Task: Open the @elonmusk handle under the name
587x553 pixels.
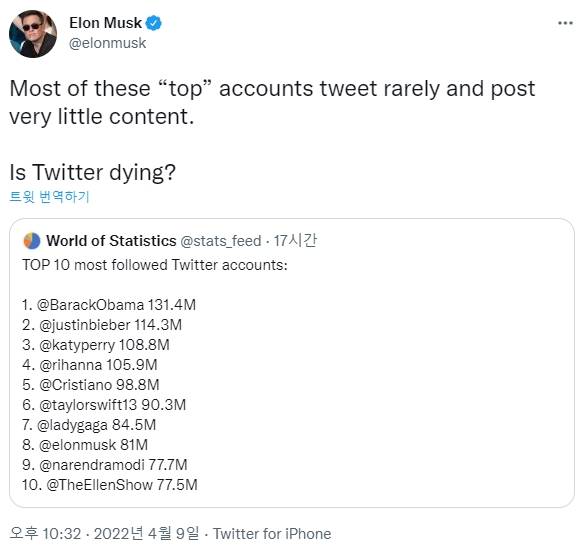Action: (x=107, y=43)
